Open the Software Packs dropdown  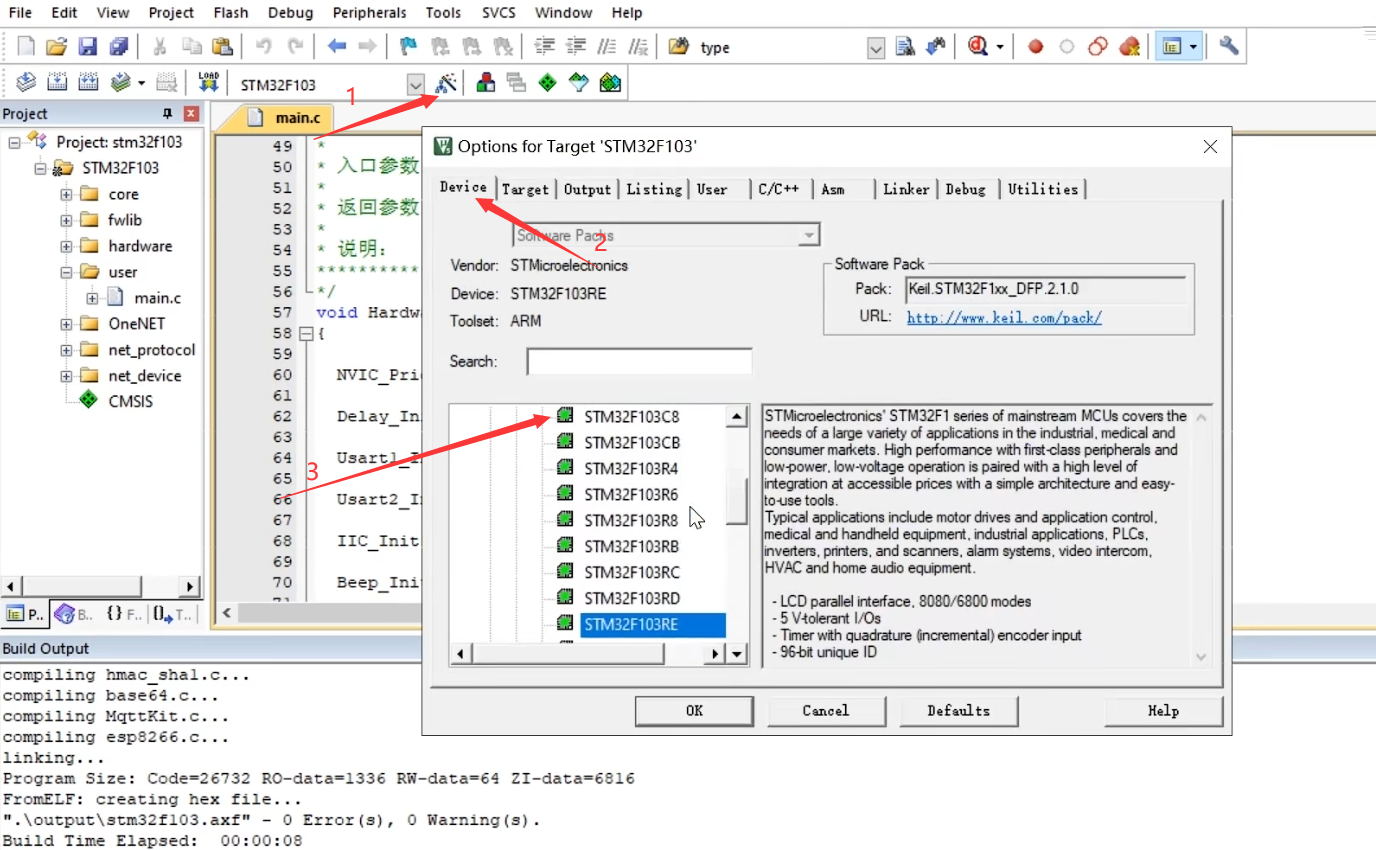click(x=808, y=234)
